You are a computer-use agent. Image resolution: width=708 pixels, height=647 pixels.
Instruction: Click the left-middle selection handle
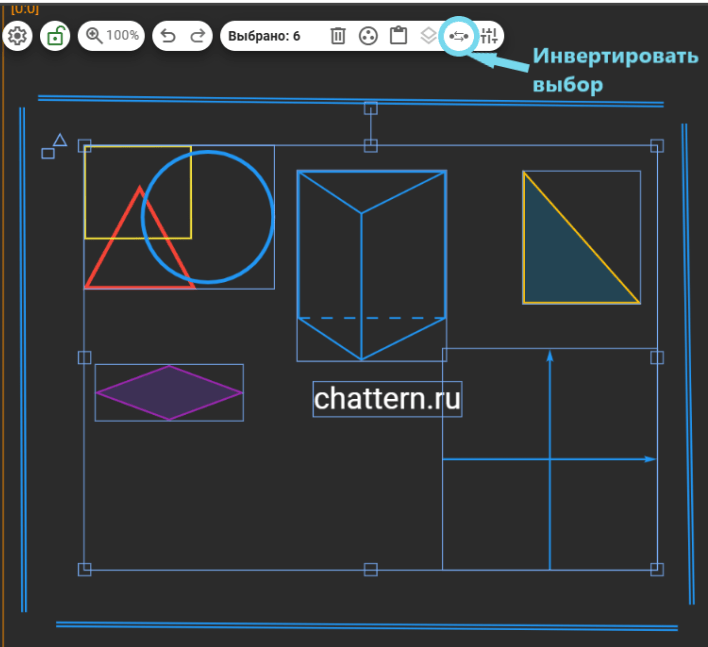click(84, 358)
